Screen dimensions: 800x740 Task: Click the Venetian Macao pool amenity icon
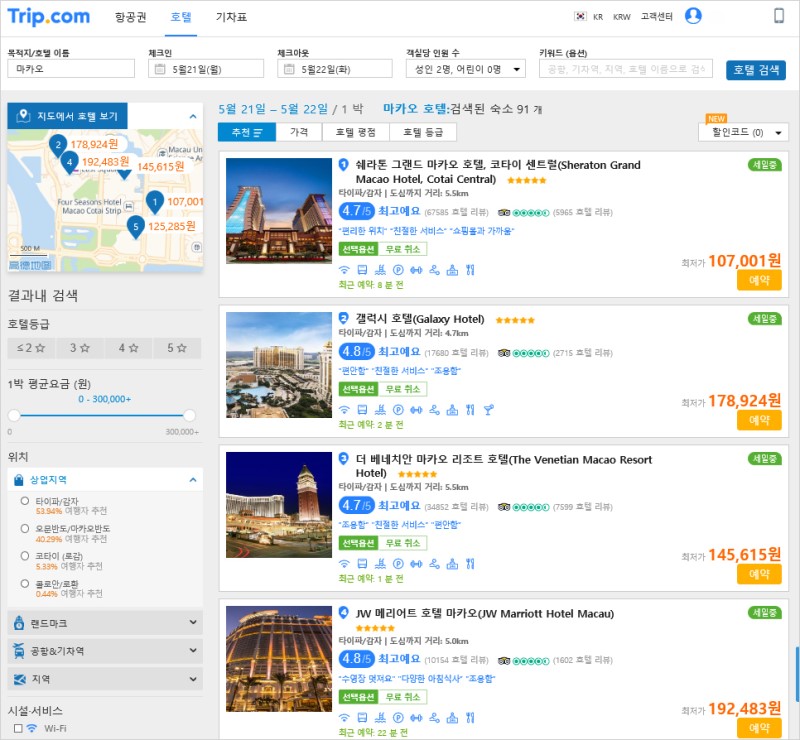pyautogui.click(x=380, y=564)
